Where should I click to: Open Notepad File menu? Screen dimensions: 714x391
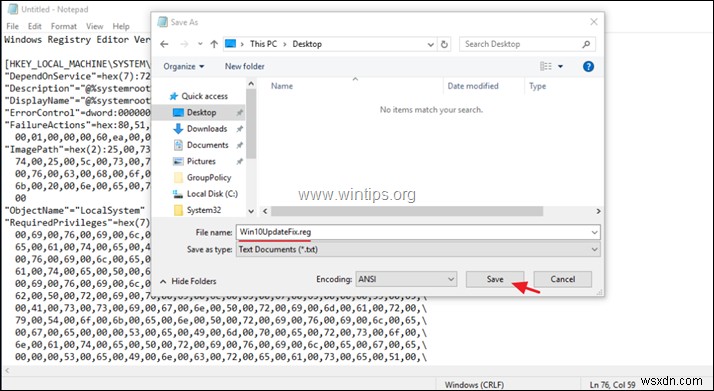[12, 26]
